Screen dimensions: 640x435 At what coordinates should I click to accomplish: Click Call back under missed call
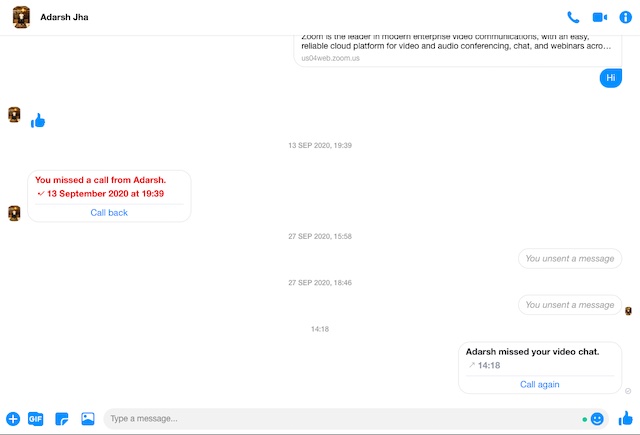coord(109,213)
